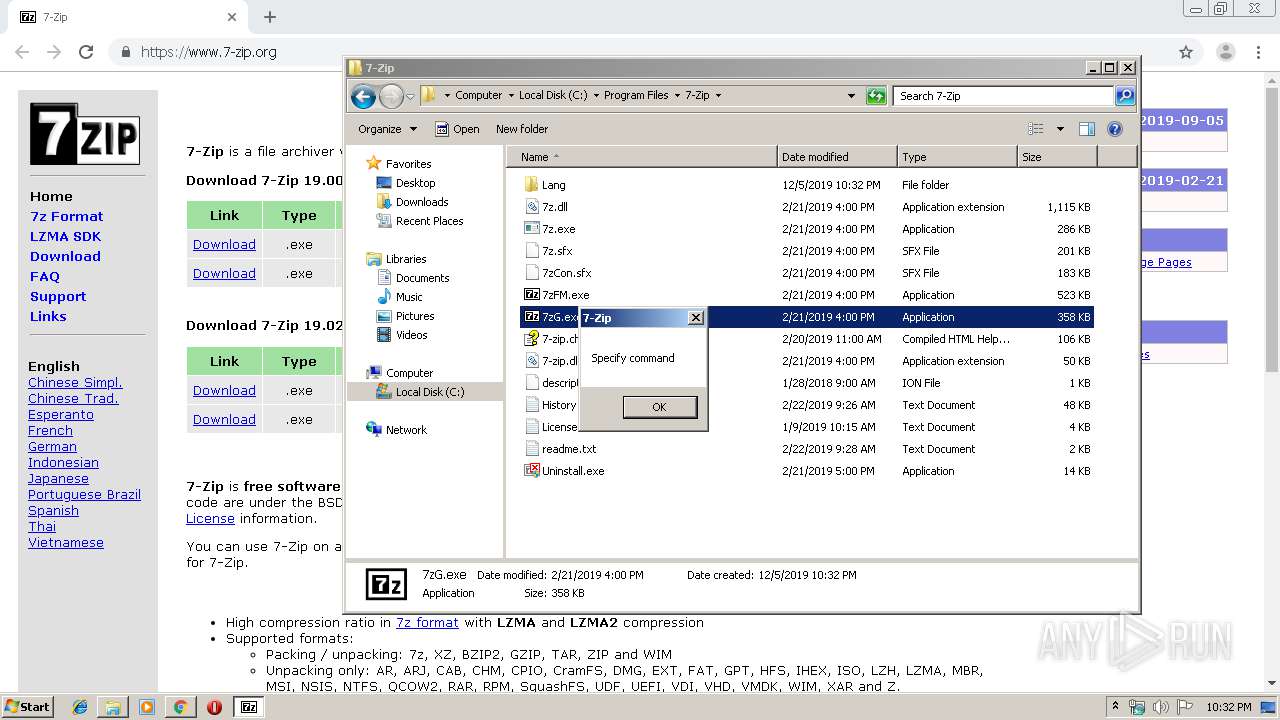The height and width of the screenshot is (720, 1280).
Task: Open the view options dropdown arrow
Action: [1060, 129]
